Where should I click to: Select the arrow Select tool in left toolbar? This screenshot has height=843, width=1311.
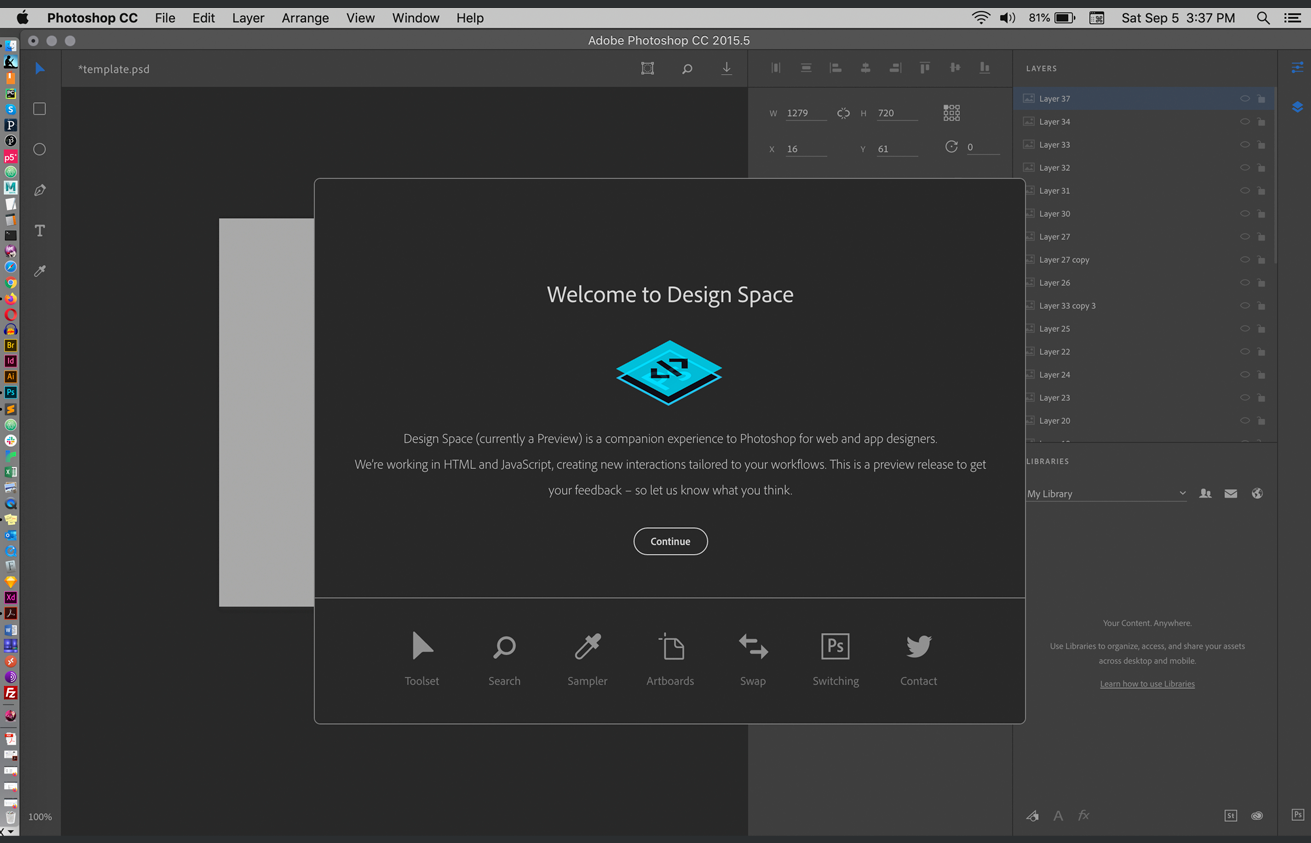[40, 69]
